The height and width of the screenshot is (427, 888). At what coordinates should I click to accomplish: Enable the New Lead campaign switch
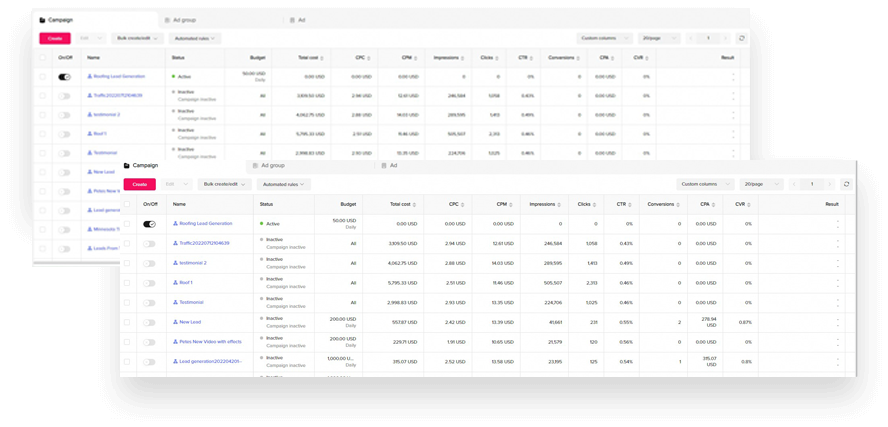tap(149, 321)
